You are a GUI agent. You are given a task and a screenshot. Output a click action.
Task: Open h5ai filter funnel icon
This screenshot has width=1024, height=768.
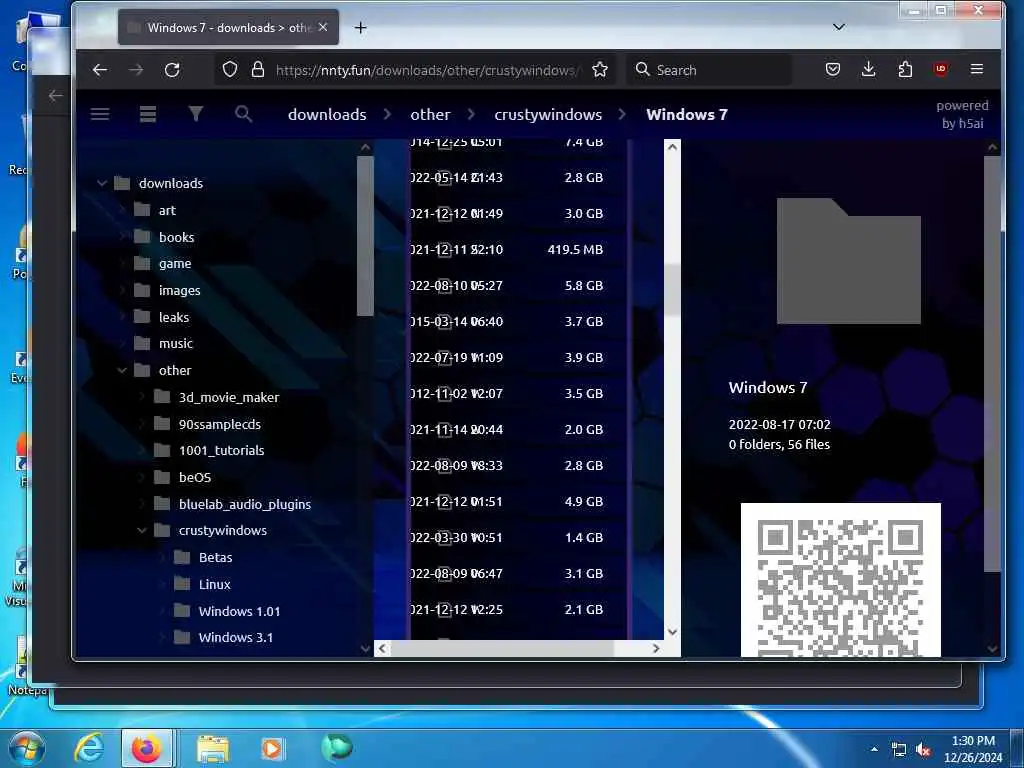point(195,114)
